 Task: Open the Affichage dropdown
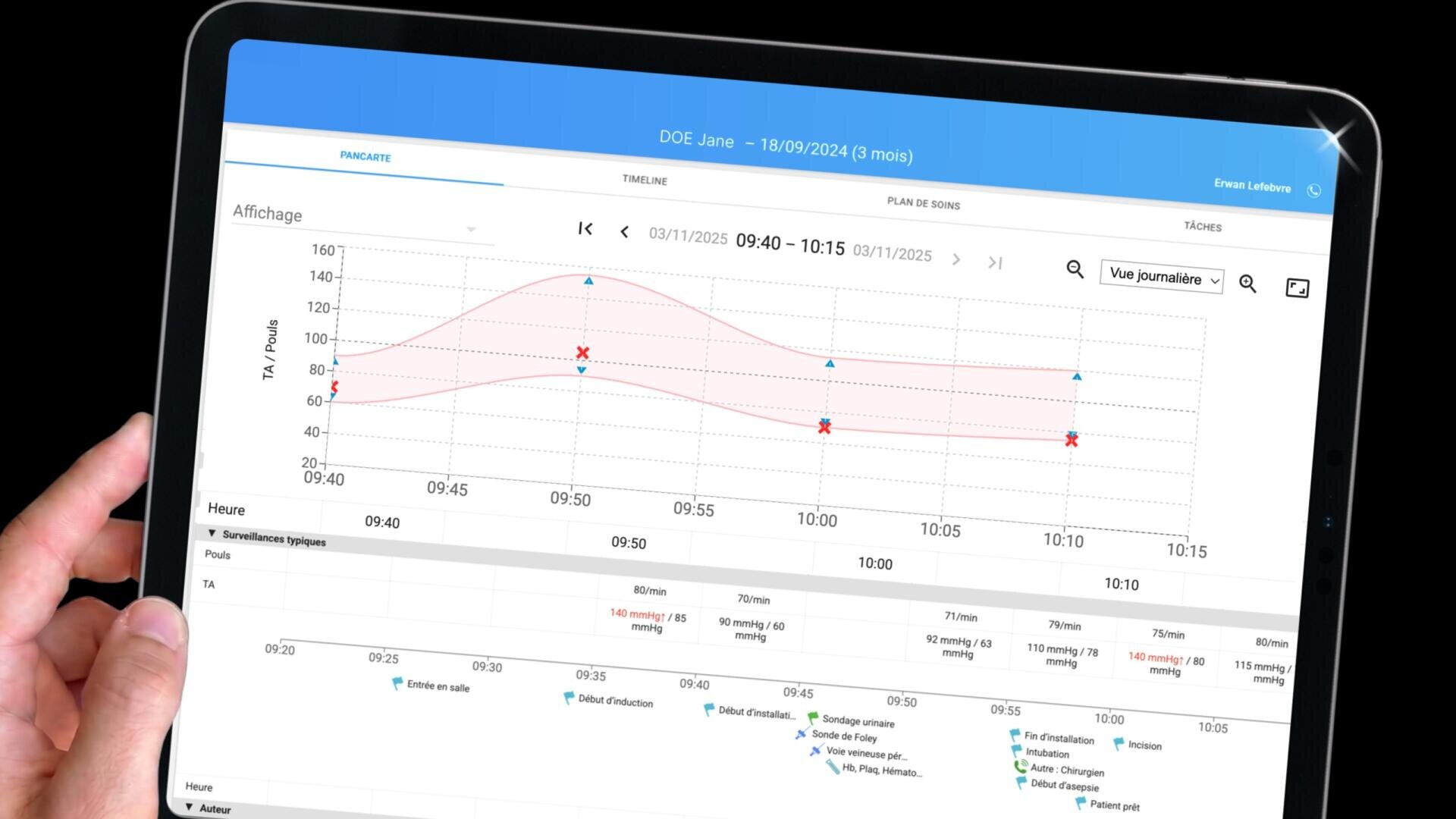pyautogui.click(x=362, y=221)
